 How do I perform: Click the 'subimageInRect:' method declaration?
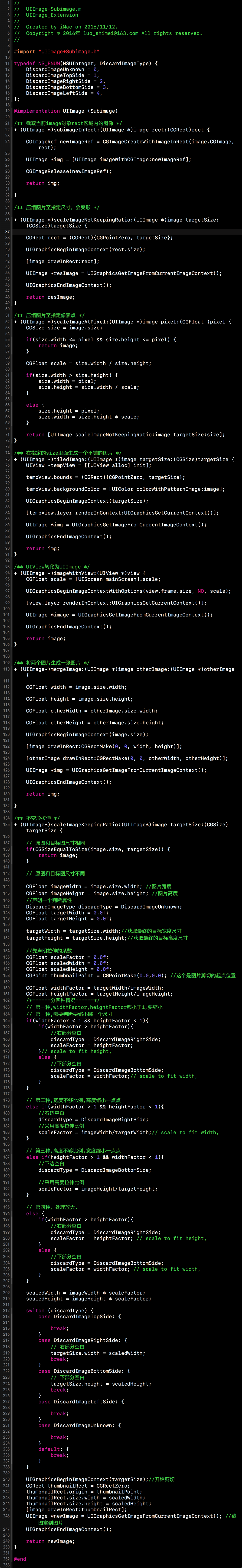click(112, 130)
